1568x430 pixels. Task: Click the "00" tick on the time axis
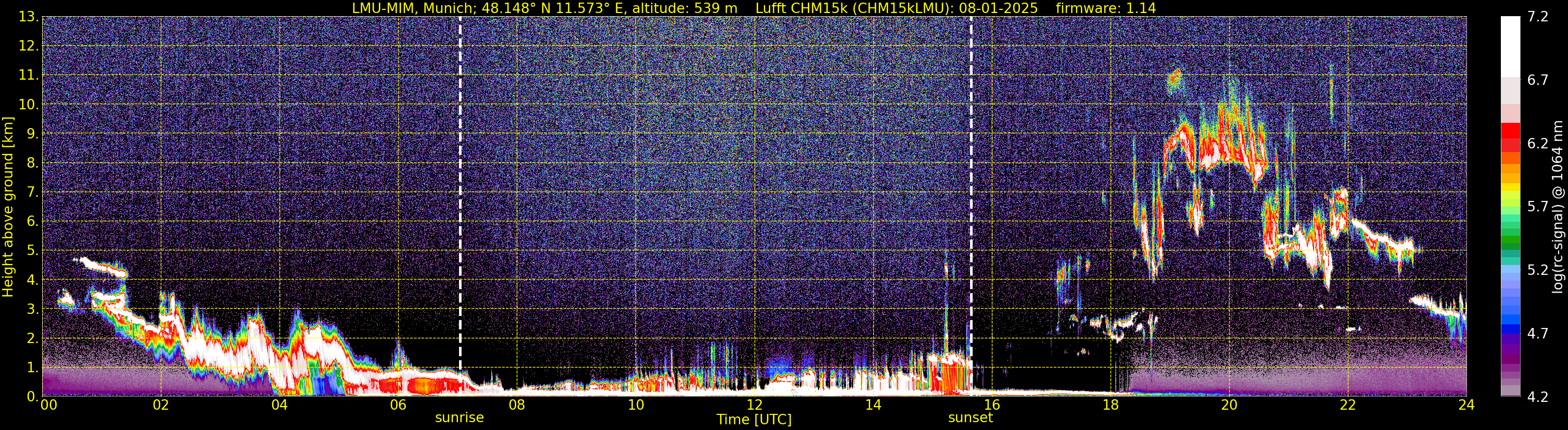click(x=49, y=405)
